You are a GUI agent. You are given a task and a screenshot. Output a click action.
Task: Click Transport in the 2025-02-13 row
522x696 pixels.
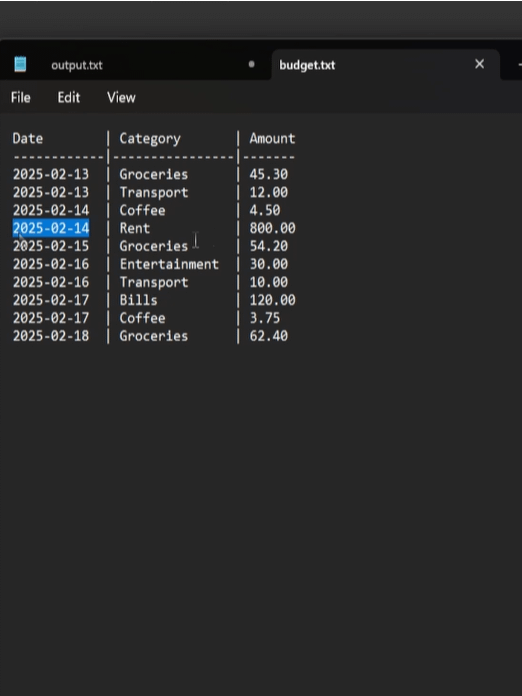pyautogui.click(x=154, y=193)
